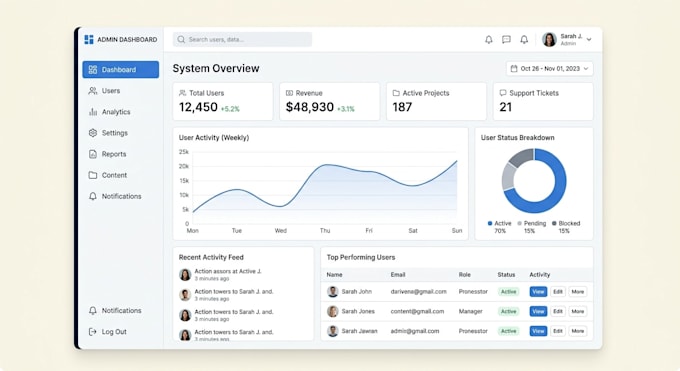This screenshot has width=680, height=371.
Task: Open More options for Sarah Jones
Action: click(578, 312)
